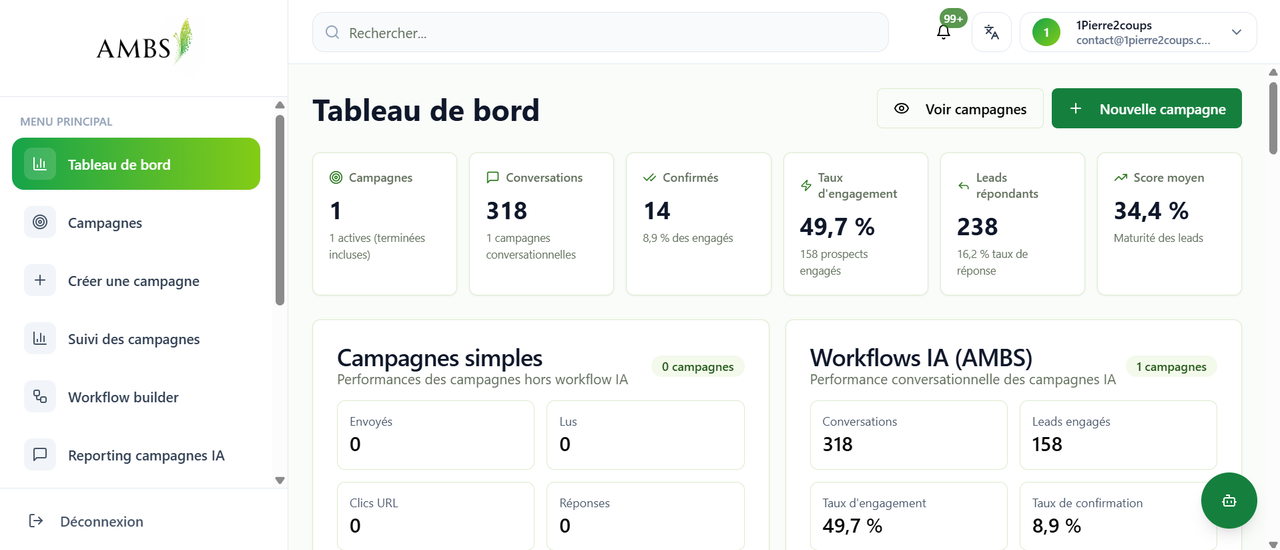
Task: Open Créer une campagne menu item
Action: 136,280
